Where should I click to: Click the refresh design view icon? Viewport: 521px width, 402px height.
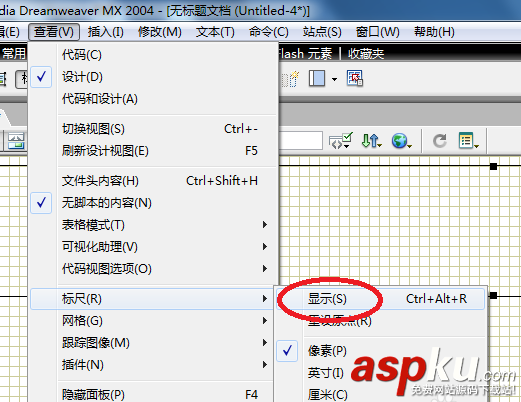pos(440,141)
